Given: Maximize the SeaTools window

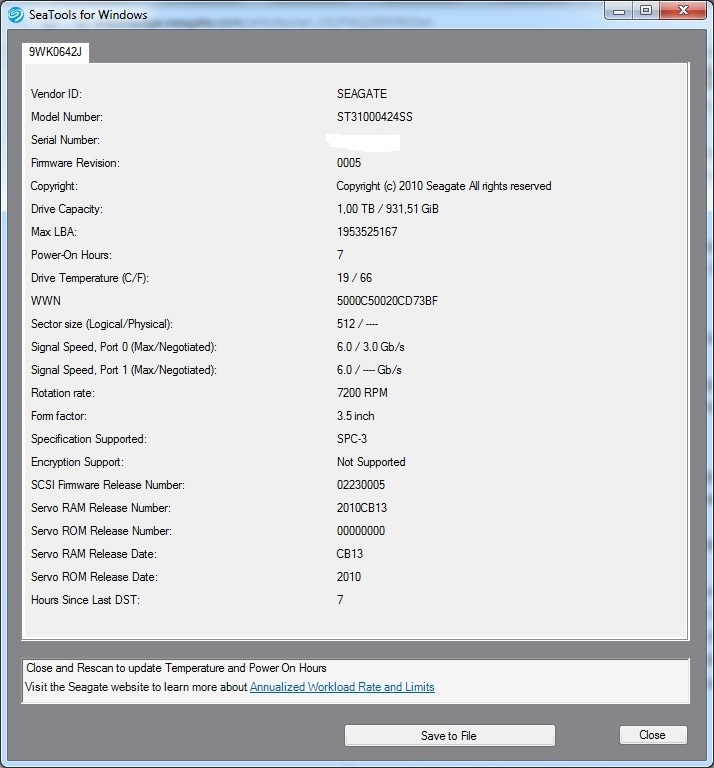Looking at the screenshot, I should 646,11.
